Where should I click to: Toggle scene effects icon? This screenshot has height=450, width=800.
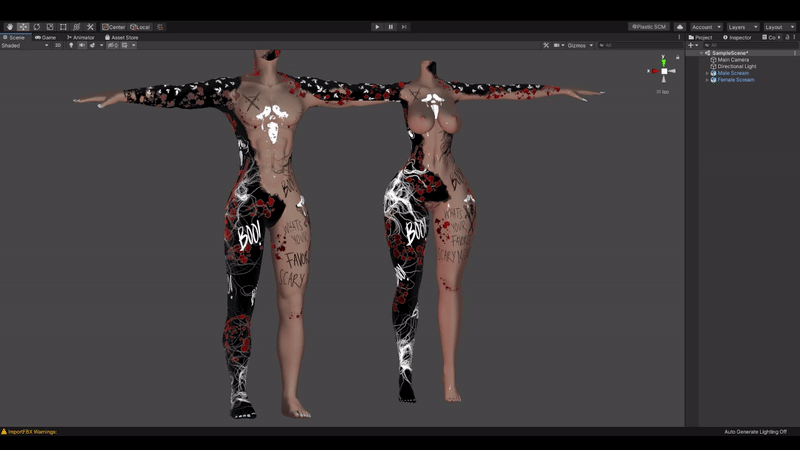(x=93, y=45)
